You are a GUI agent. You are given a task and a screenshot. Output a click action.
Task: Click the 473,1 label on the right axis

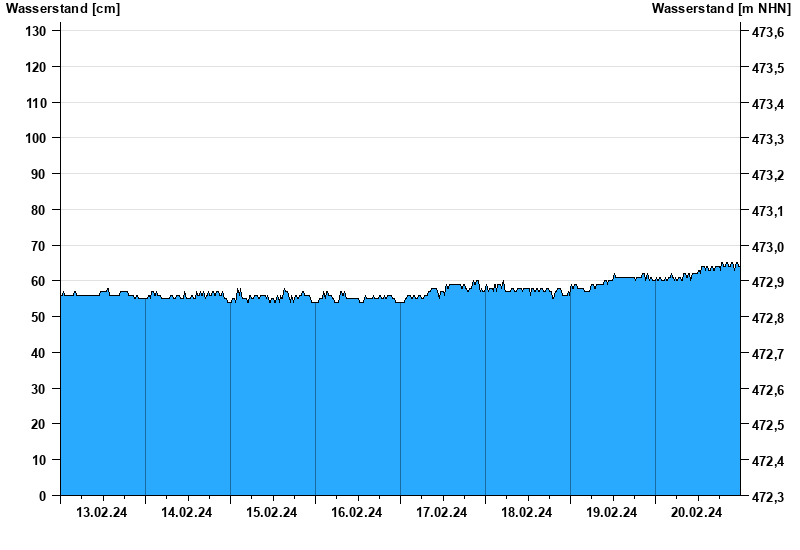pos(768,211)
